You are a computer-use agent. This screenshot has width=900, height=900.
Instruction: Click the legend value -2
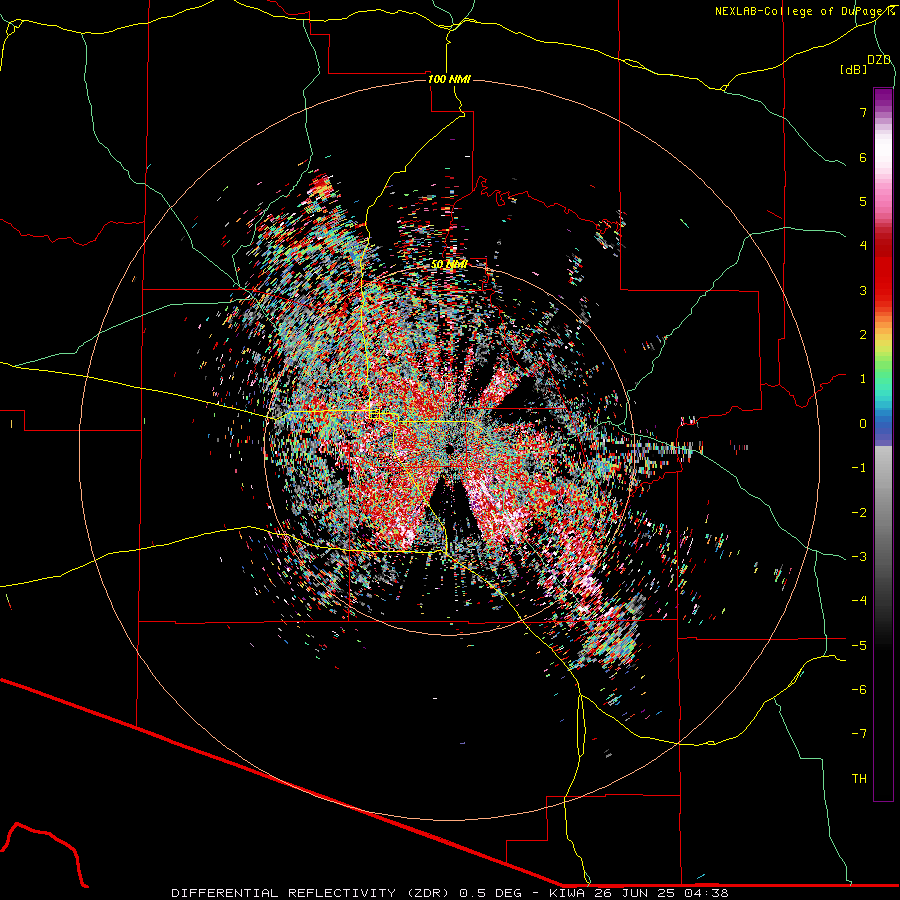(859, 513)
